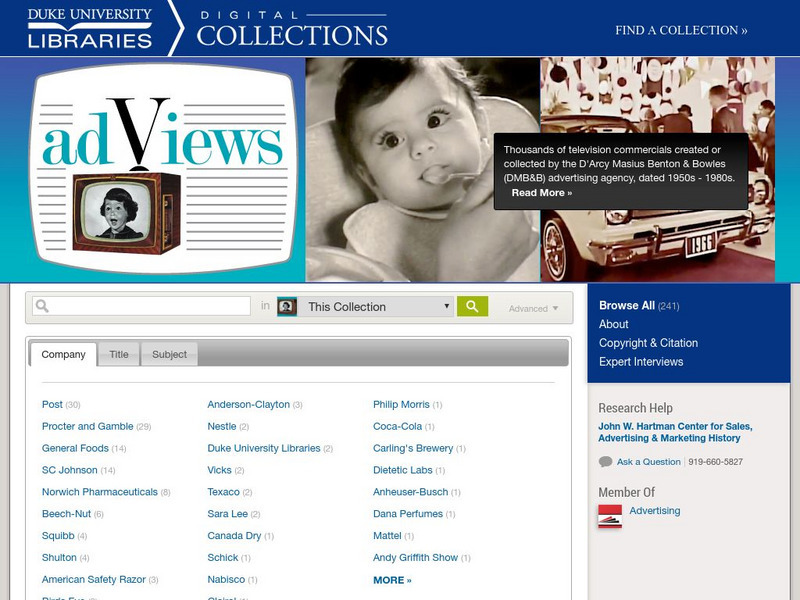Open the Expert Interviews link
800x600 pixels.
[641, 362]
